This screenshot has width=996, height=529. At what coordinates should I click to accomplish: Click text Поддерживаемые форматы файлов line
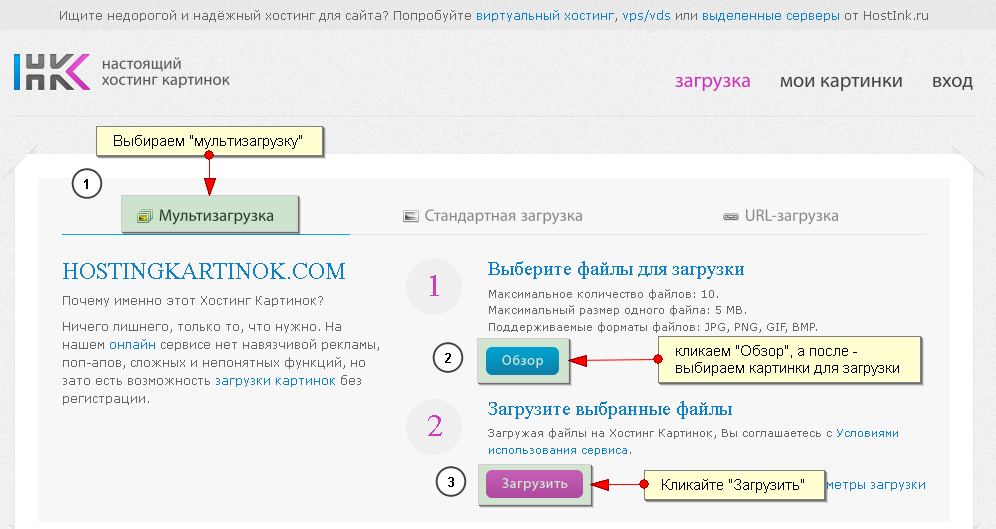653,328
